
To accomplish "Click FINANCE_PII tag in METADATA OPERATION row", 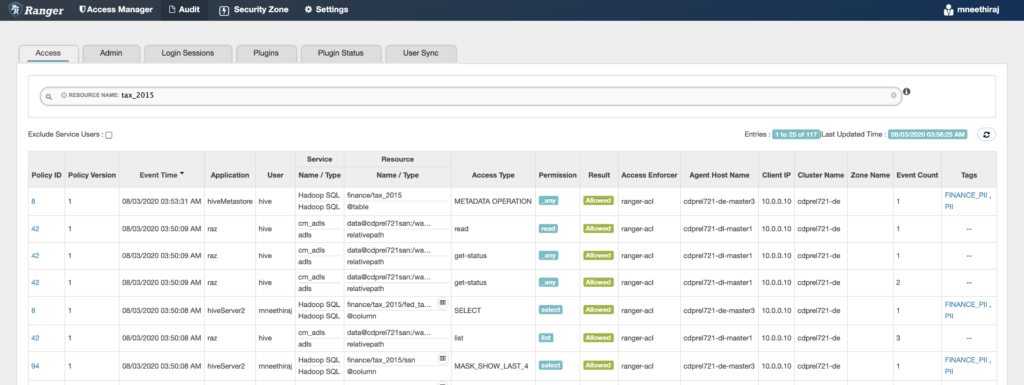I will pyautogui.click(x=967, y=195).
